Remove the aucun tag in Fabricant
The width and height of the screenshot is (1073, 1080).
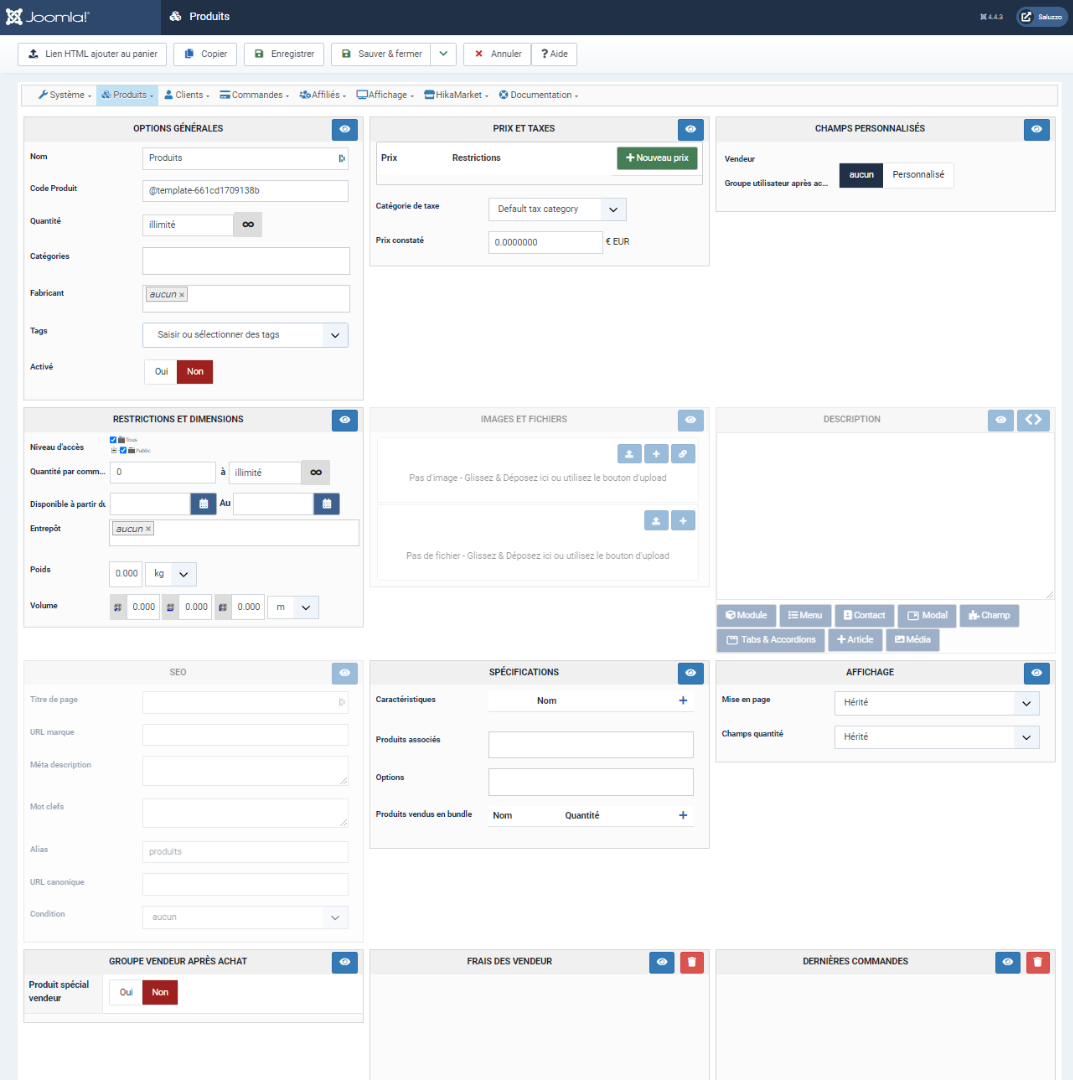point(182,295)
